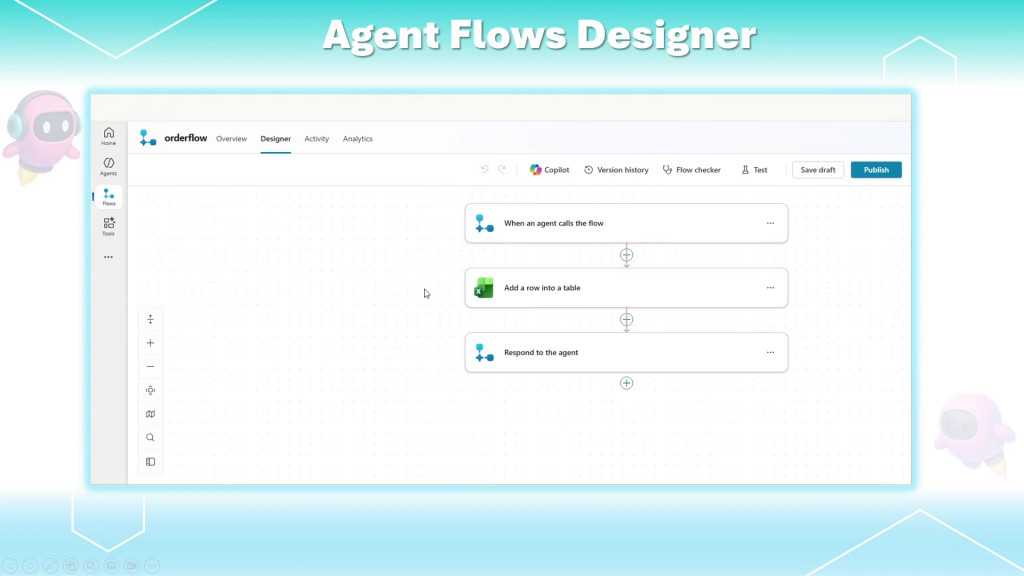Screen dimensions: 1024x576
Task: Start a Test of the flow
Action: click(754, 170)
